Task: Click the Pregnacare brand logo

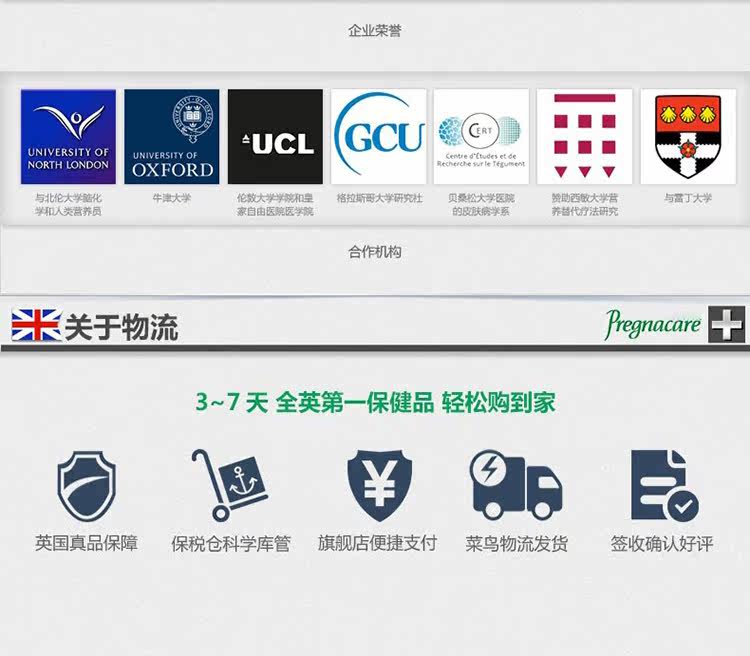Action: [653, 324]
